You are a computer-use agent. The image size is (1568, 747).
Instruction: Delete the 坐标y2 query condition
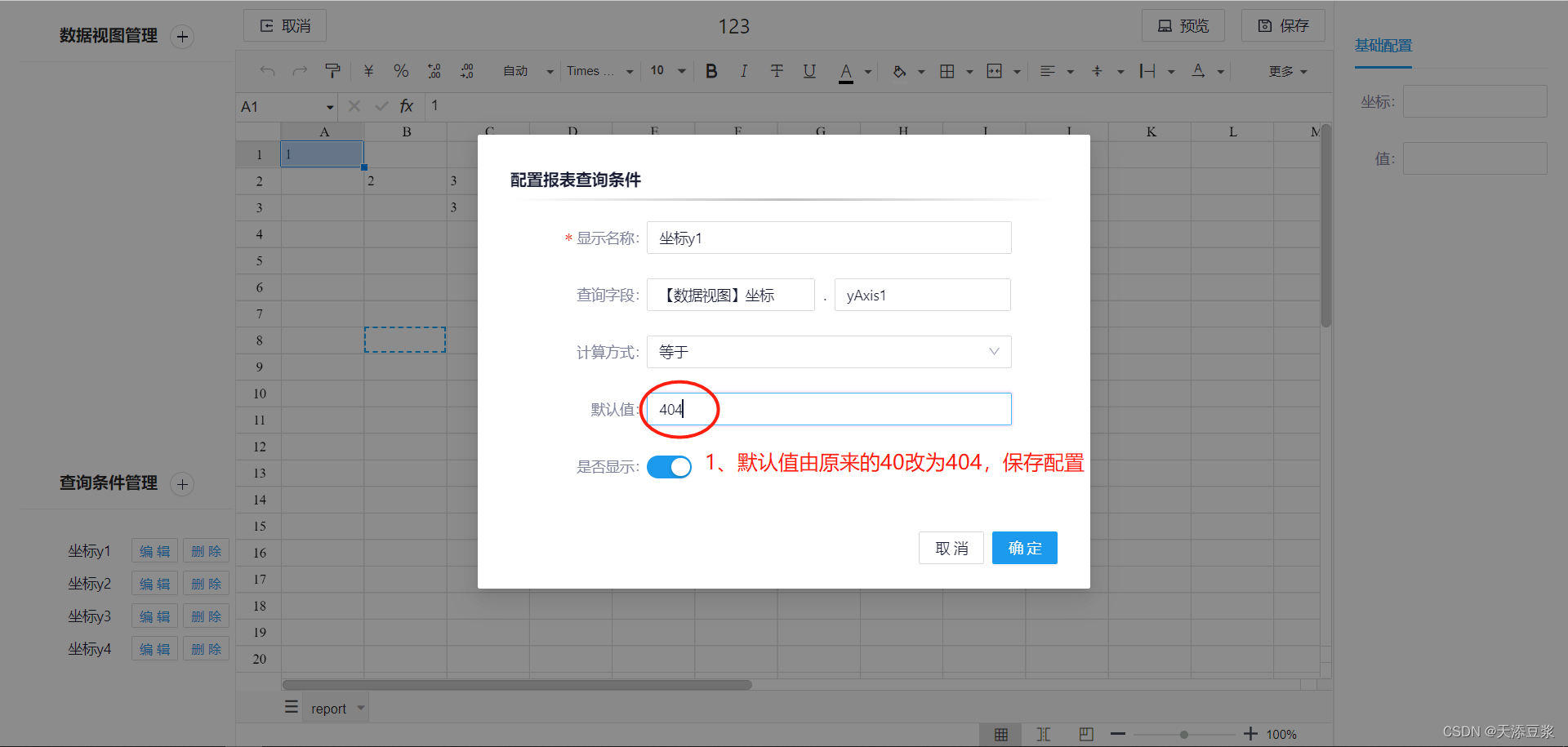point(206,584)
